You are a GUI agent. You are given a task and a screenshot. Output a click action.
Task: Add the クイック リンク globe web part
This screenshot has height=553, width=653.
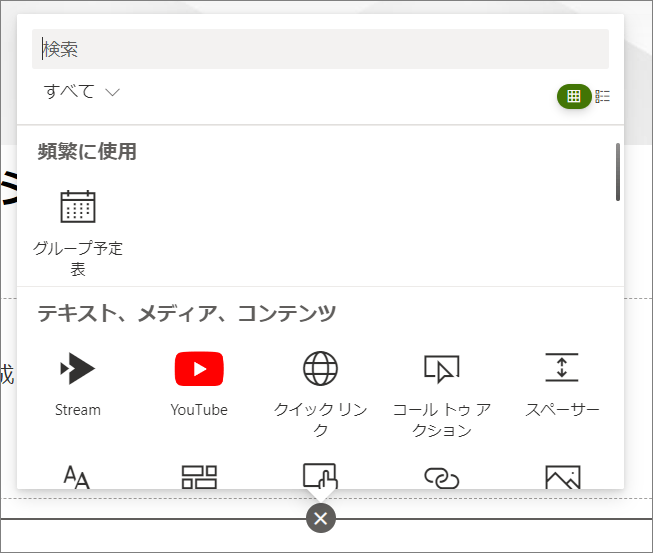(320, 394)
